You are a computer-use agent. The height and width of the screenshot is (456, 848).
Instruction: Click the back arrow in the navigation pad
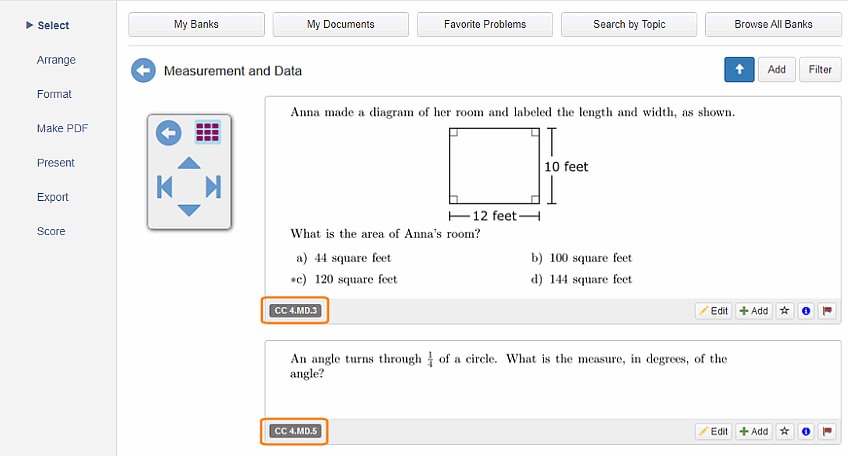click(x=169, y=133)
